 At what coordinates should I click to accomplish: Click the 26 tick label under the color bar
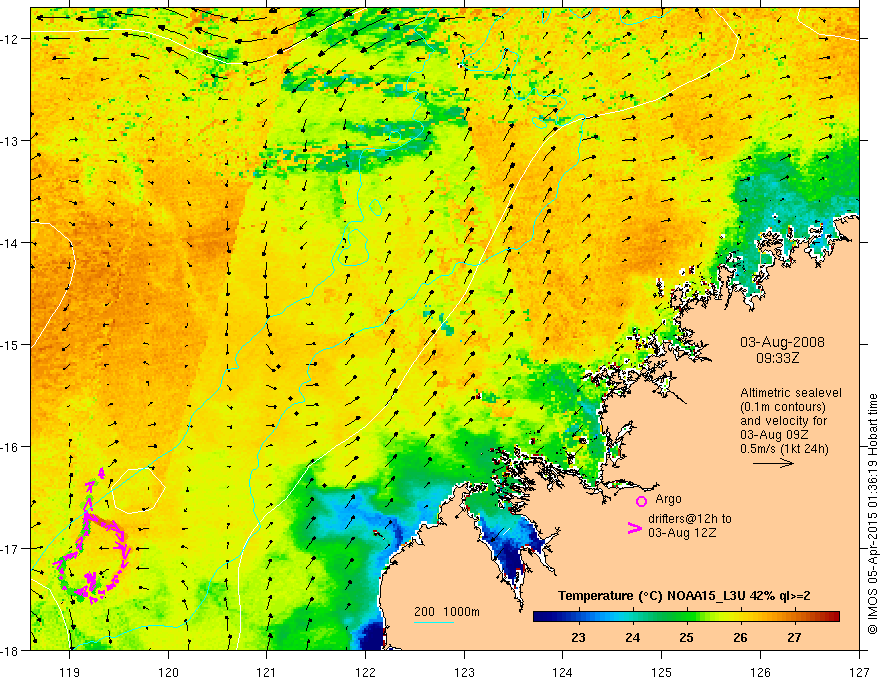pos(740,637)
